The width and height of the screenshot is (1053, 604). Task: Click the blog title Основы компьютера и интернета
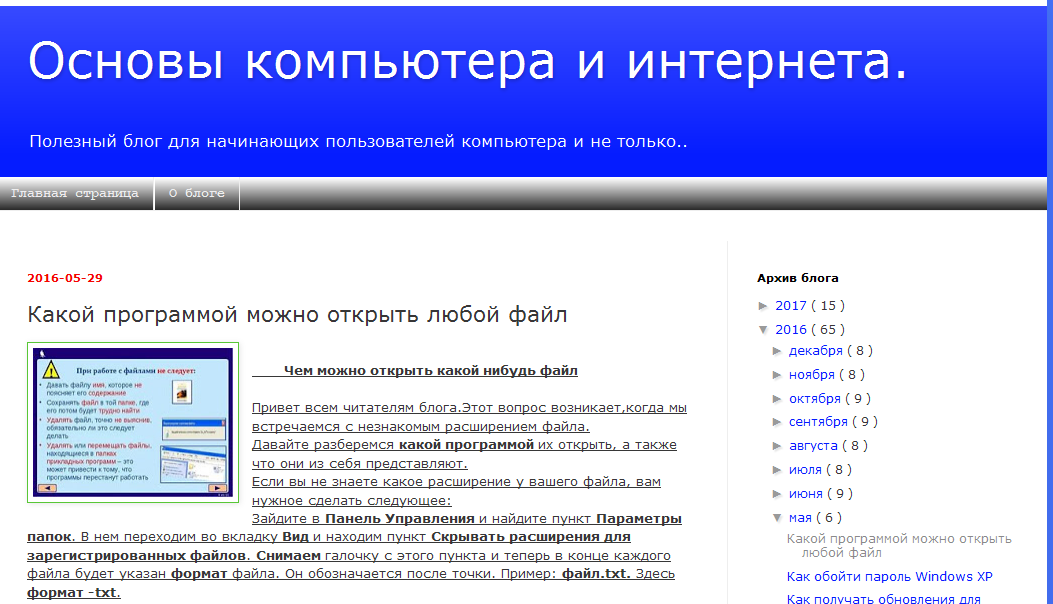pyautogui.click(x=468, y=62)
